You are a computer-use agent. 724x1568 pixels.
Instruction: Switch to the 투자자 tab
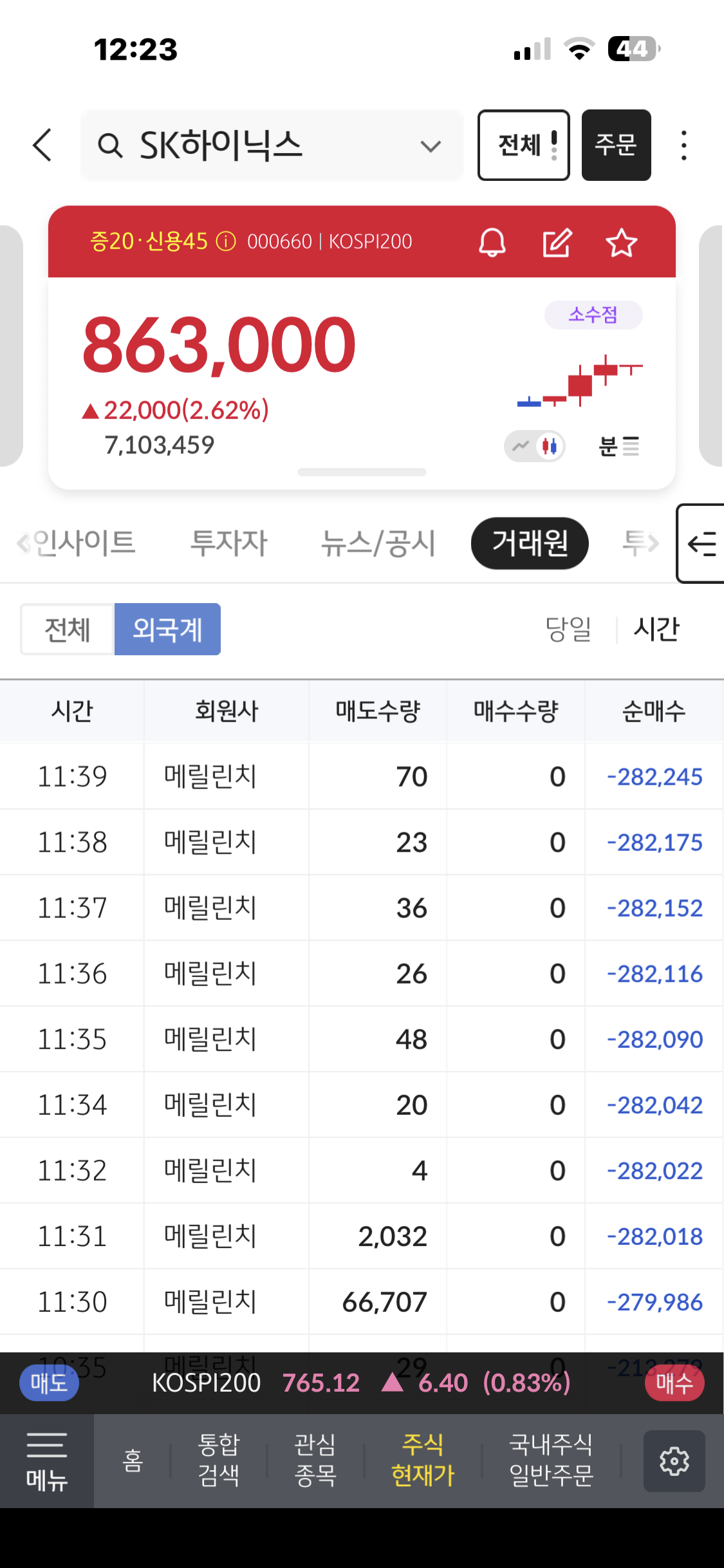point(228,543)
